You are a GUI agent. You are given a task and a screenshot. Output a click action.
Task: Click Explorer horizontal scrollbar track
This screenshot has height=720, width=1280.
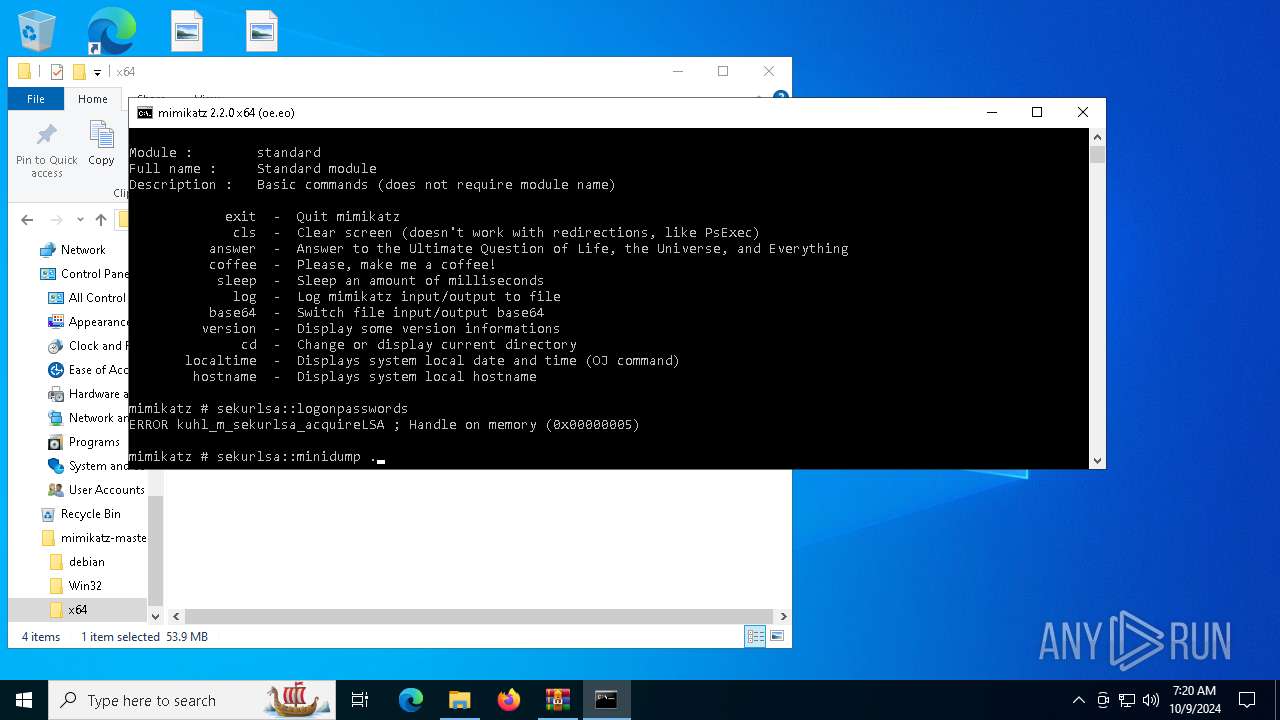click(x=479, y=617)
